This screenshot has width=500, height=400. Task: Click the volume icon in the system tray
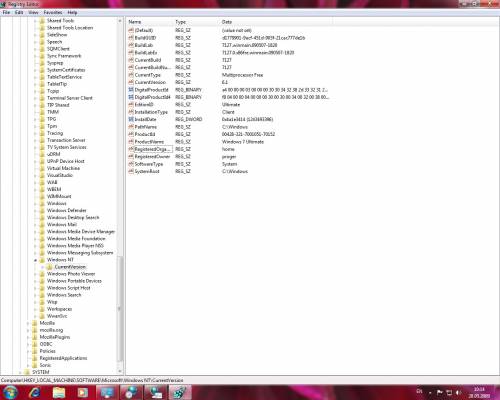pos(459,393)
